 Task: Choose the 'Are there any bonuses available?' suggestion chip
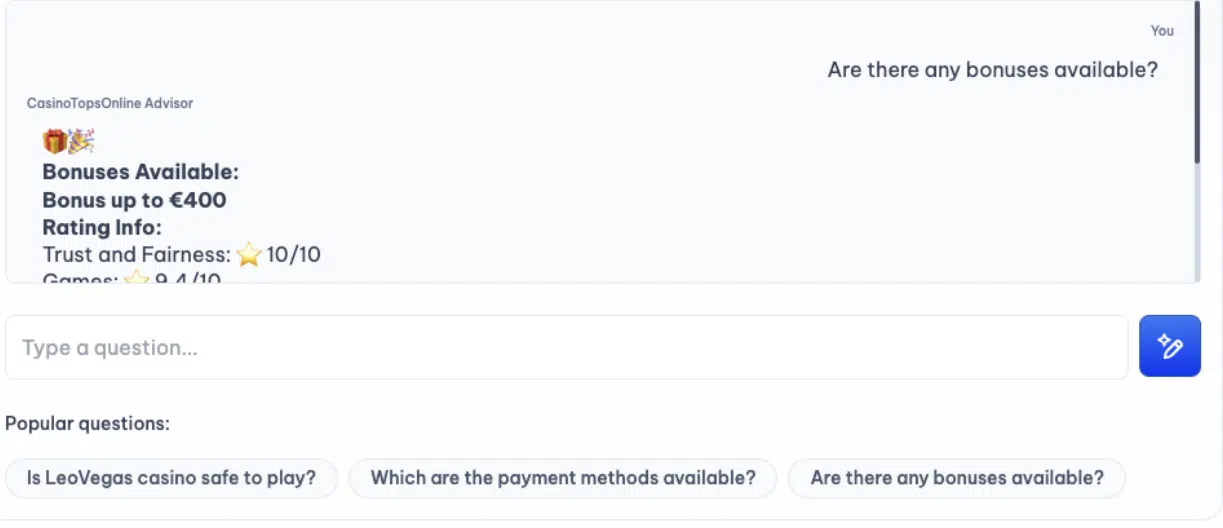tap(957, 478)
